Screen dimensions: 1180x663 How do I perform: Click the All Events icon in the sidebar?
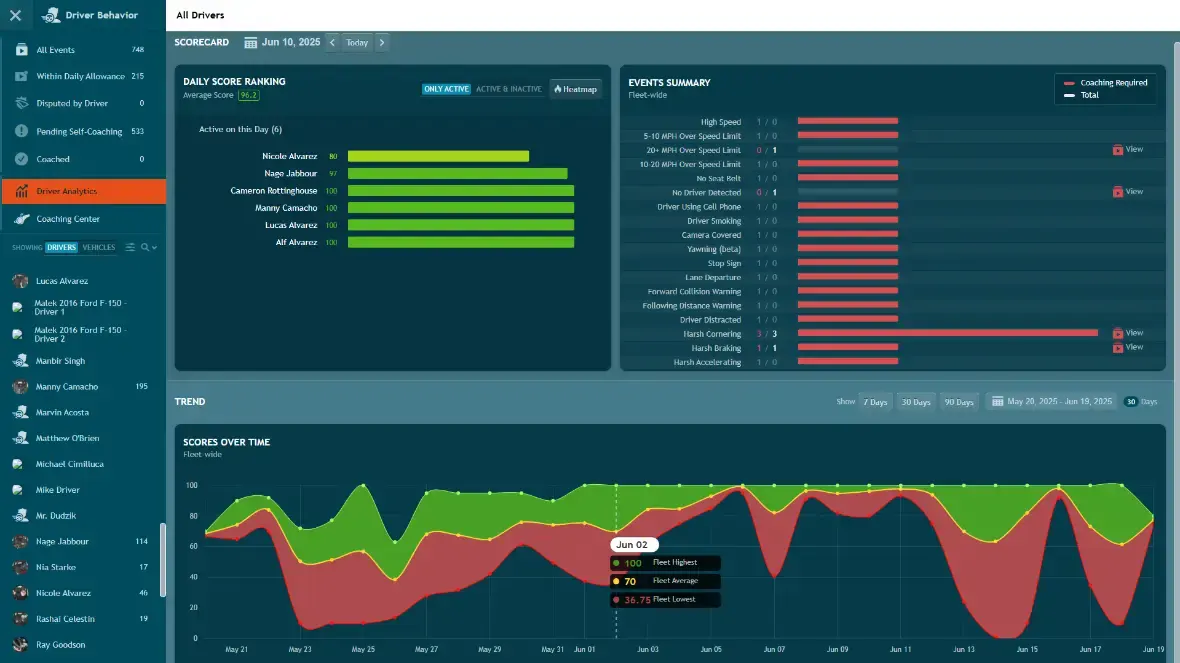(x=22, y=50)
